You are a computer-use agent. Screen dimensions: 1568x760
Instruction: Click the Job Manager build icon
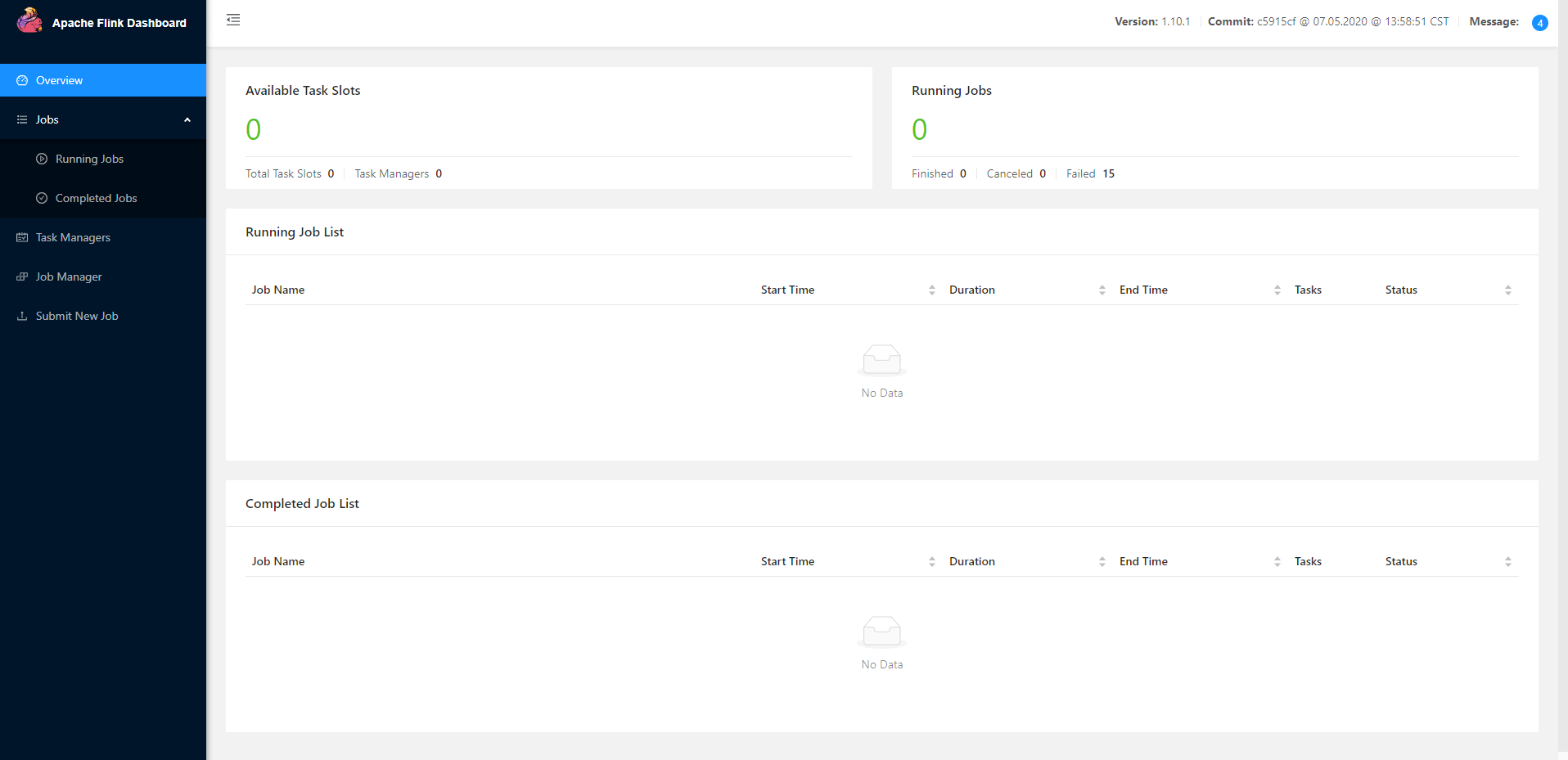[x=22, y=277]
